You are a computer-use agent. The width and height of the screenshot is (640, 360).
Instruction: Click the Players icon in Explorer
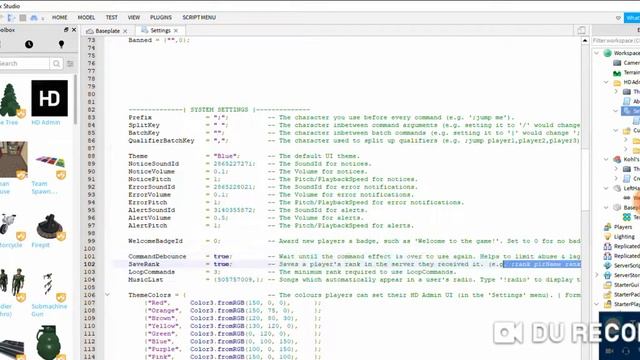point(607,227)
